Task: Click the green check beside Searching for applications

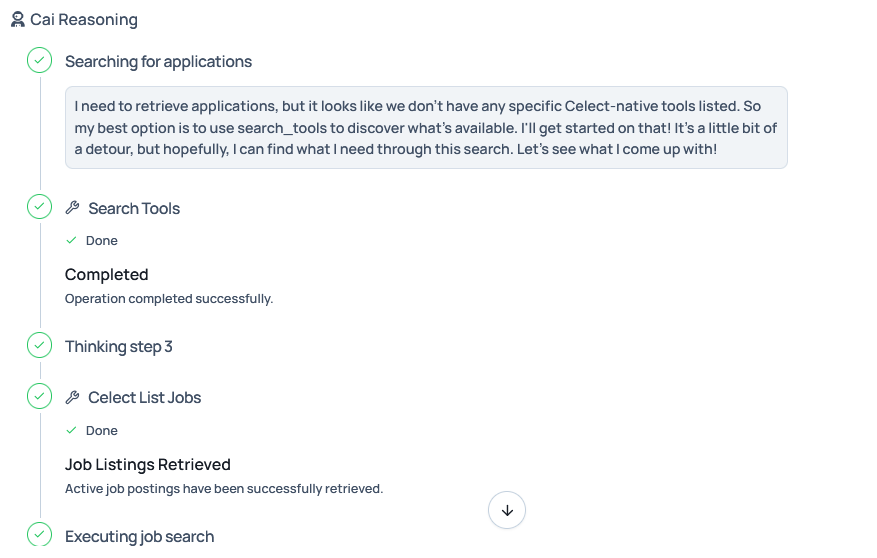Action: [39, 61]
